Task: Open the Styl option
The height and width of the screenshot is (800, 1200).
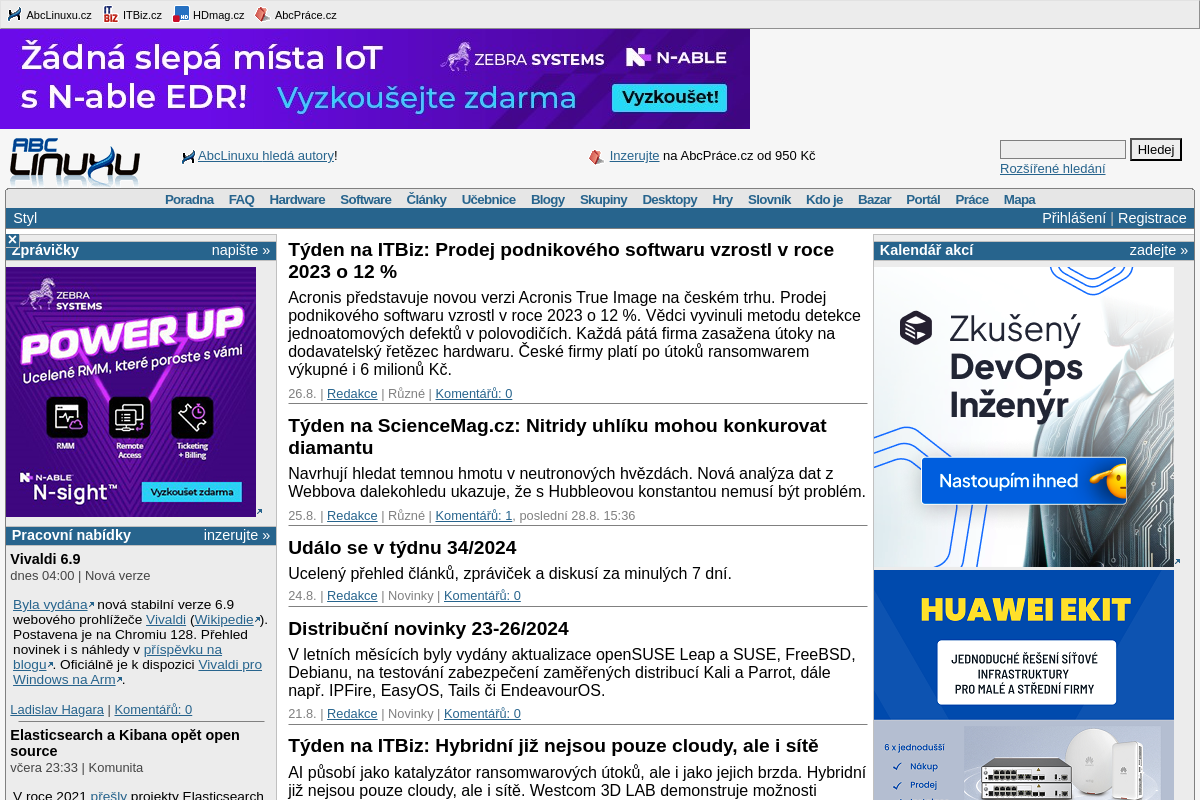Action: point(25,218)
